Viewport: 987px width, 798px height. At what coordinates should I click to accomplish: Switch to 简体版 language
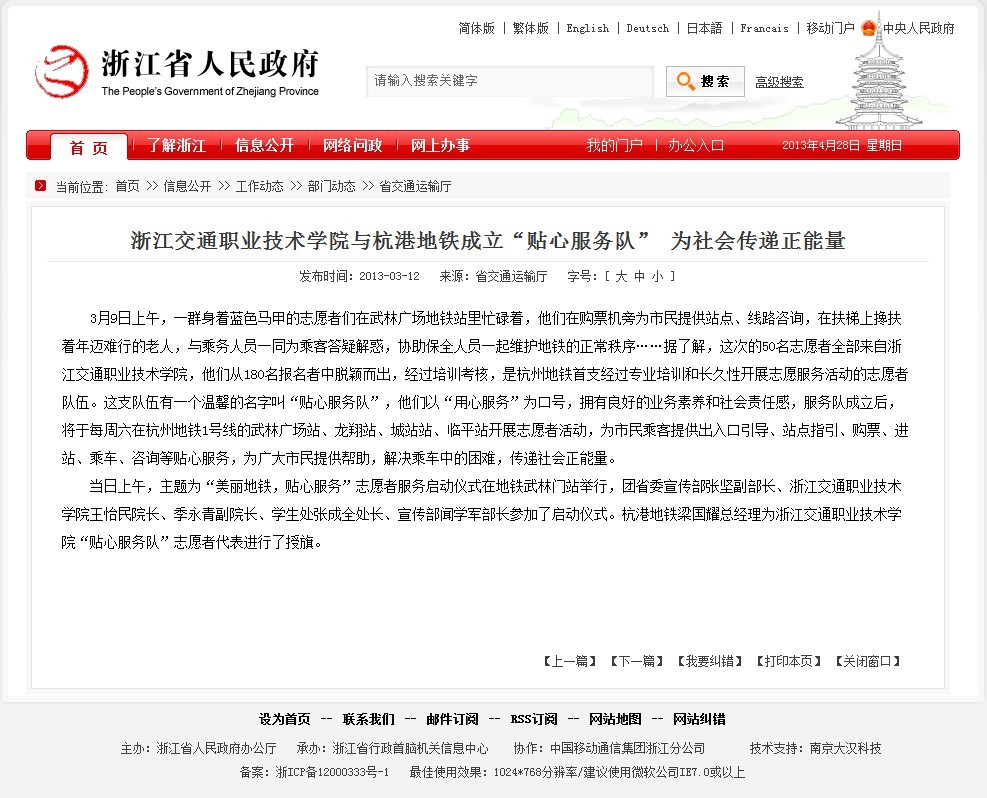[477, 28]
